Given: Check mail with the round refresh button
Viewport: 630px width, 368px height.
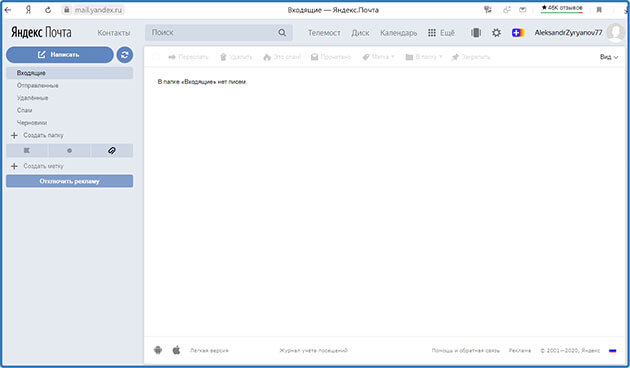Looking at the screenshot, I should click(x=125, y=55).
